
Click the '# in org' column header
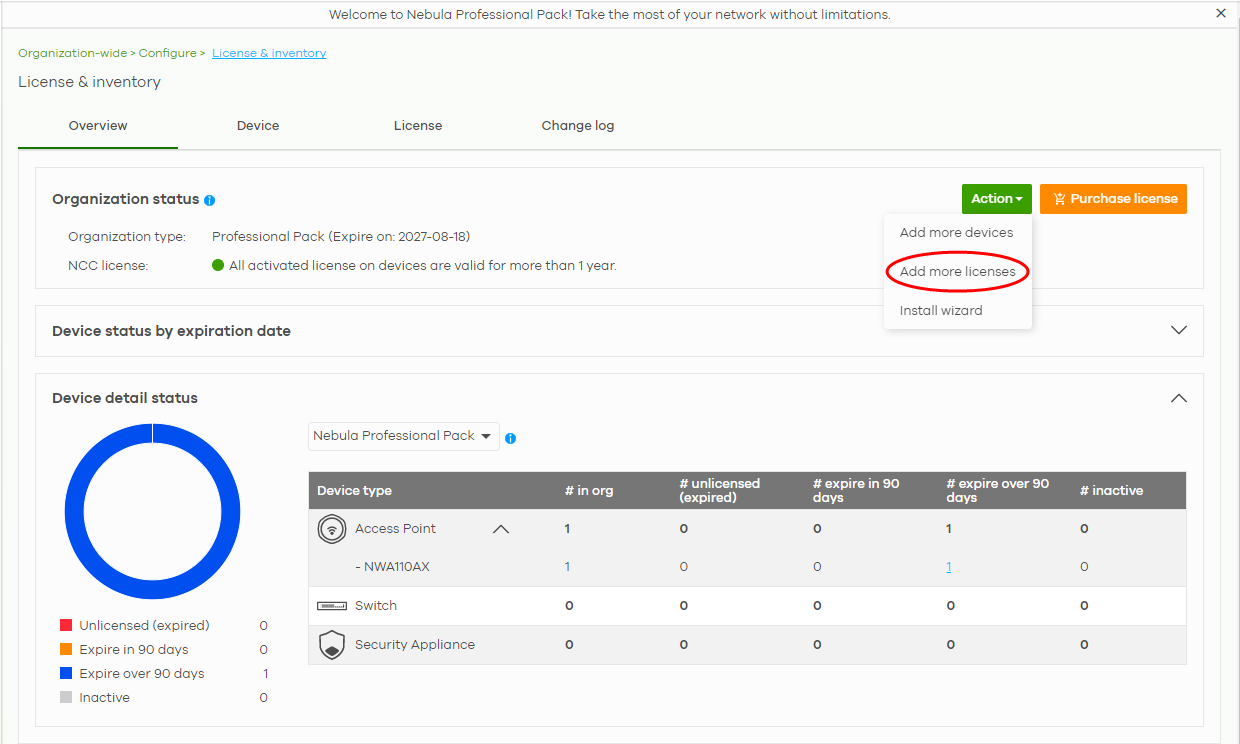pyautogui.click(x=589, y=491)
